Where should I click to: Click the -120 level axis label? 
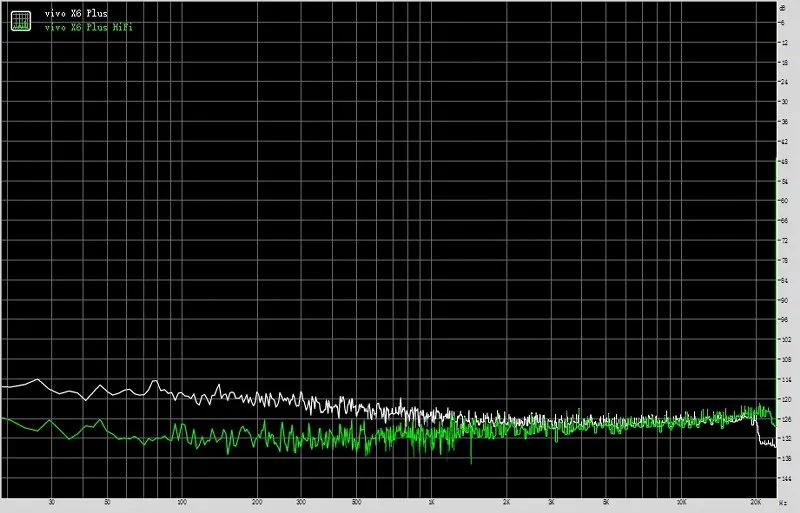(785, 399)
